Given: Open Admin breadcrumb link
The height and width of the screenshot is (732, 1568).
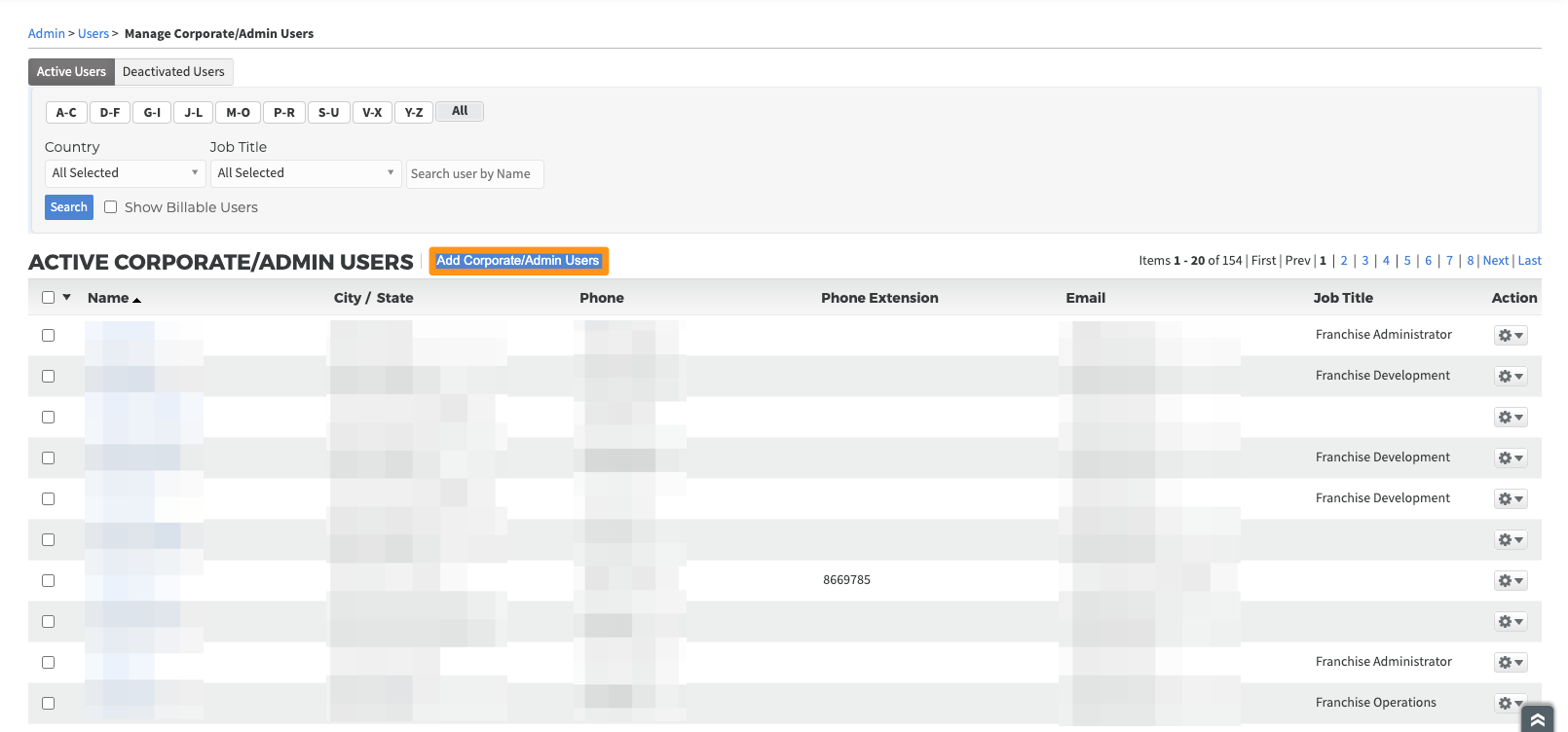Looking at the screenshot, I should 47,34.
